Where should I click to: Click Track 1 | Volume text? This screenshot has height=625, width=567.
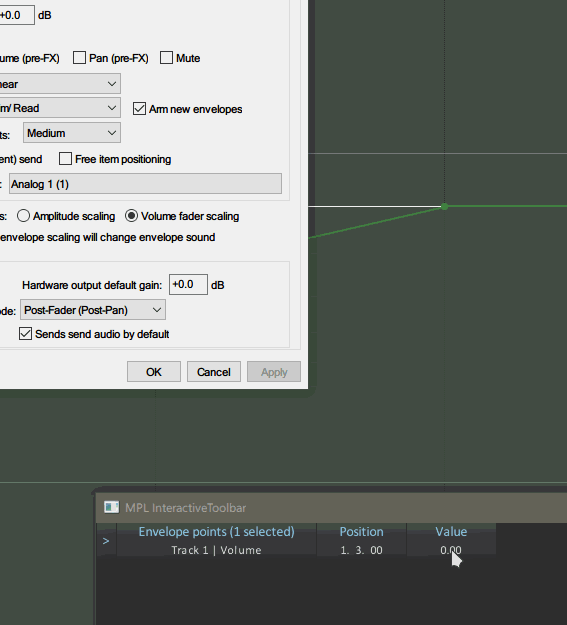click(x=217, y=550)
